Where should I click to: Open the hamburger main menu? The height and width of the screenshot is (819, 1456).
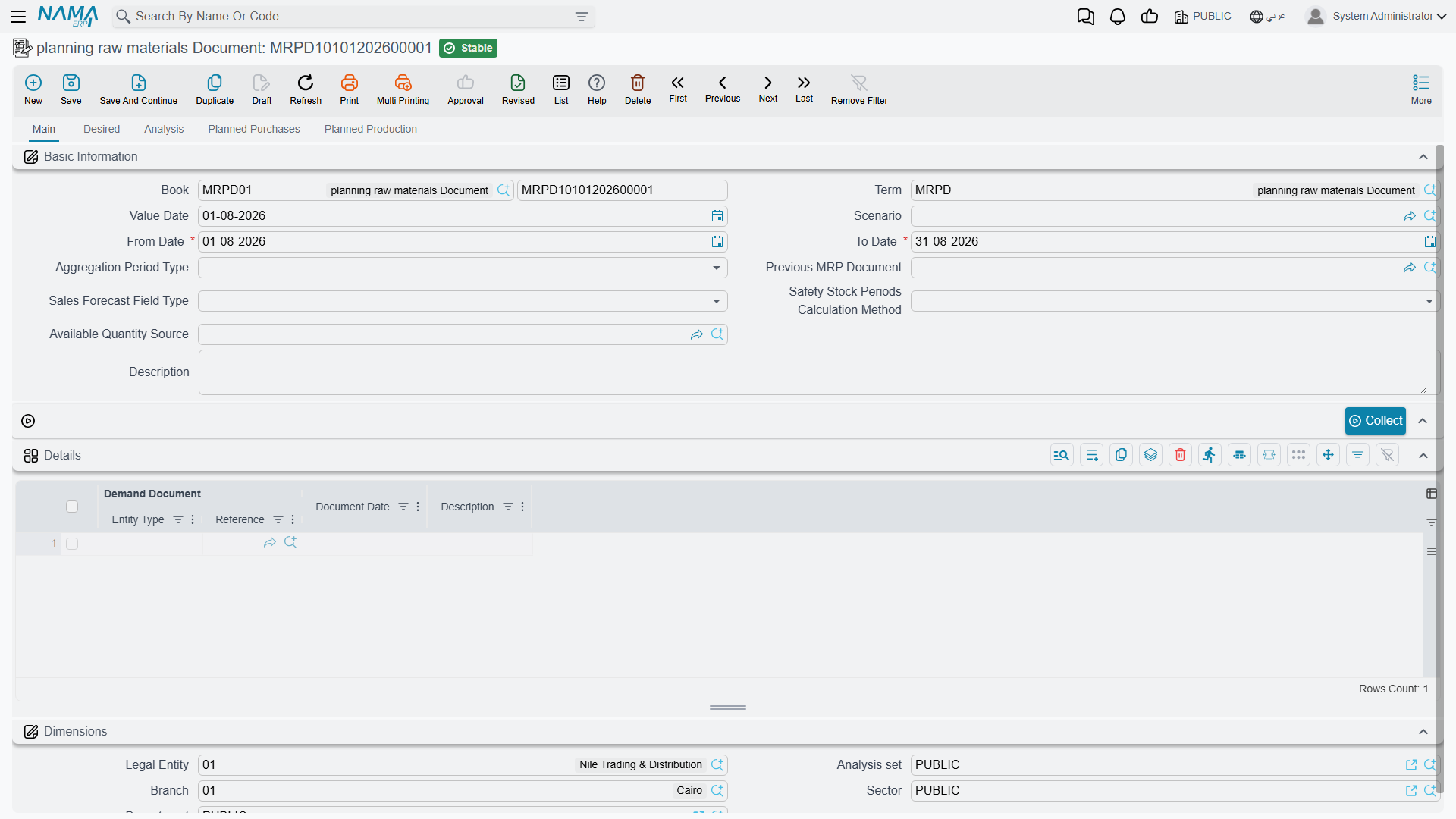19,16
